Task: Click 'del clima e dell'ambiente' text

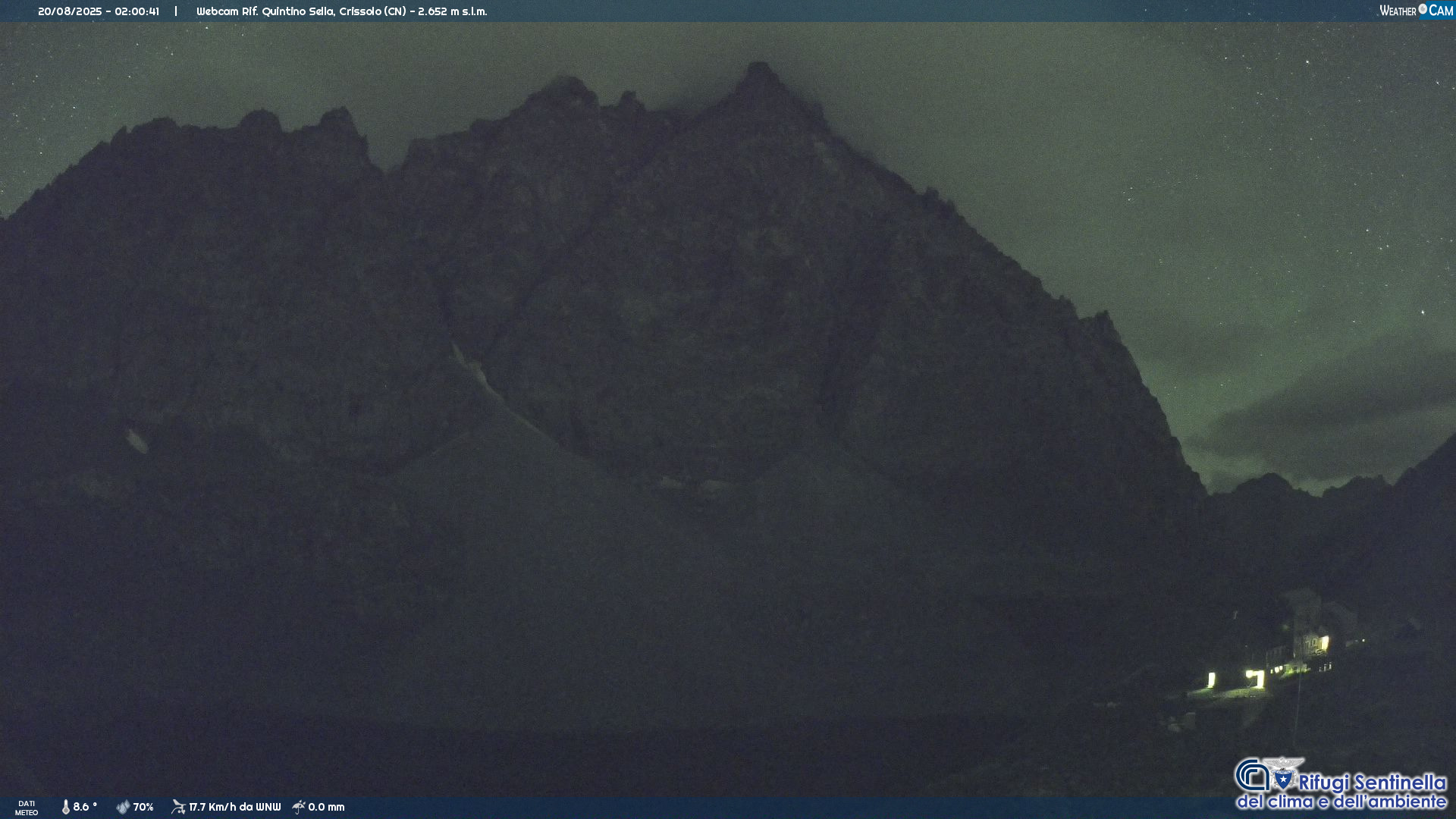Action: [1341, 802]
